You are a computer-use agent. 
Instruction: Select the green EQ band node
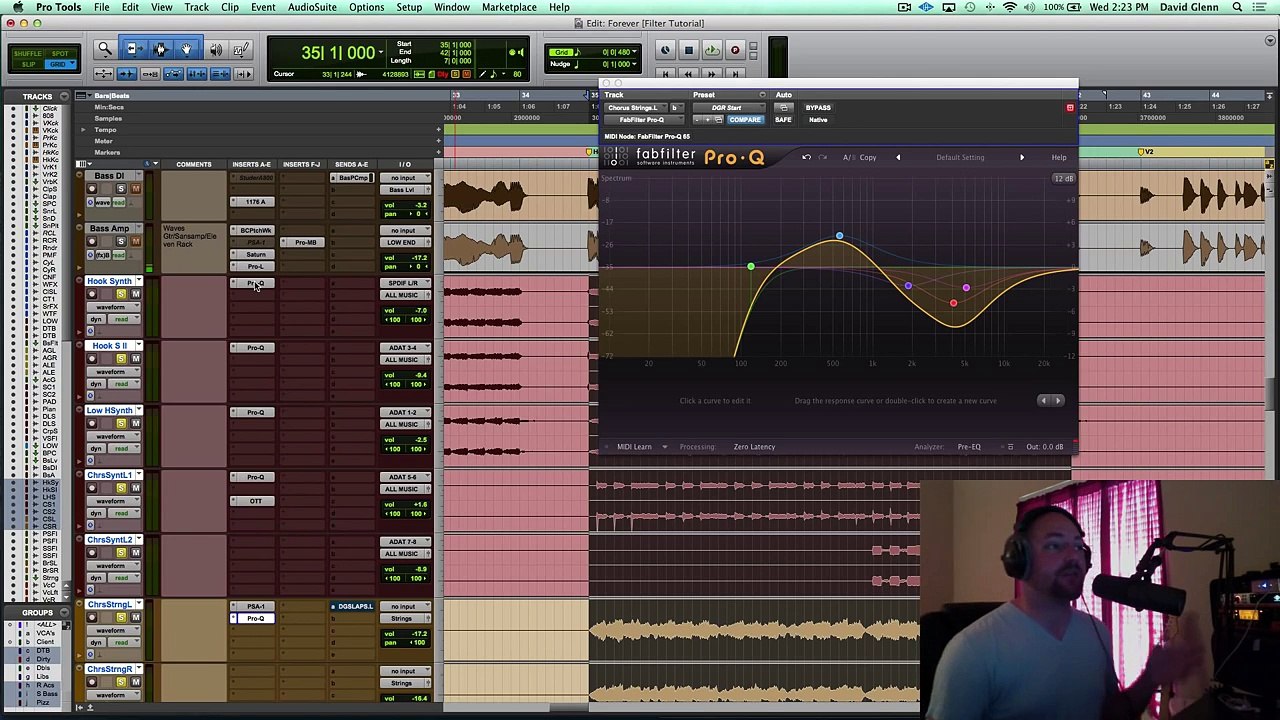[750, 266]
